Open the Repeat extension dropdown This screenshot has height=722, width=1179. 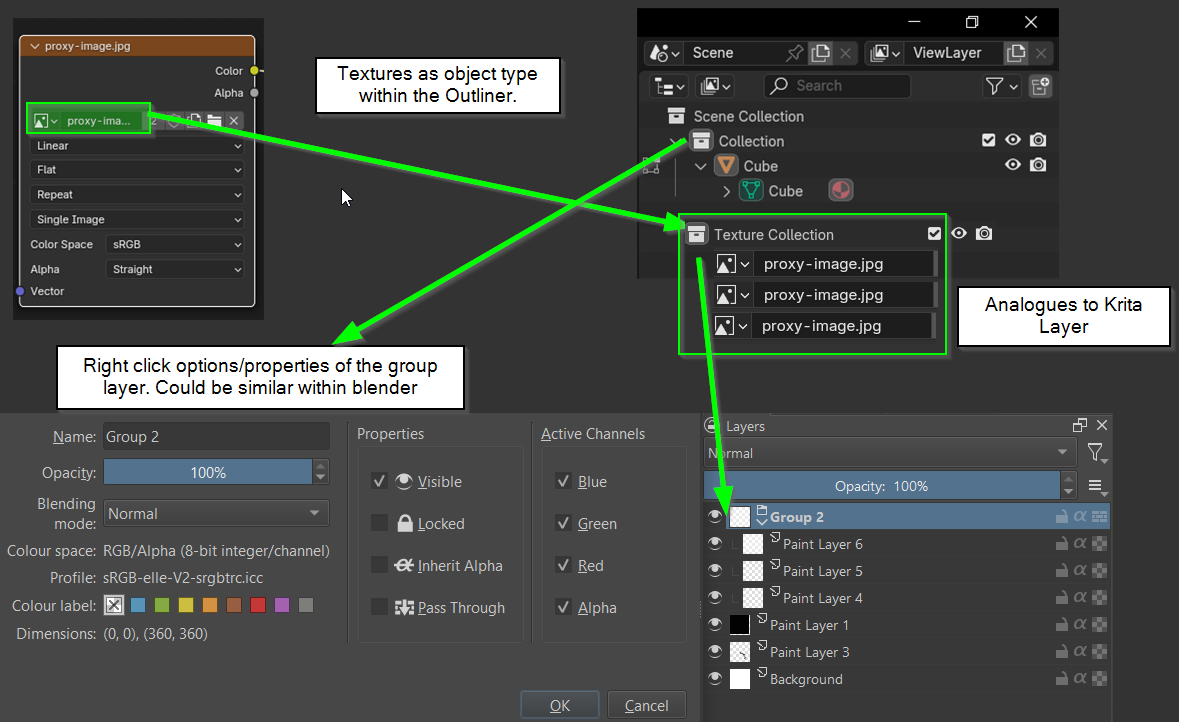click(x=137, y=195)
